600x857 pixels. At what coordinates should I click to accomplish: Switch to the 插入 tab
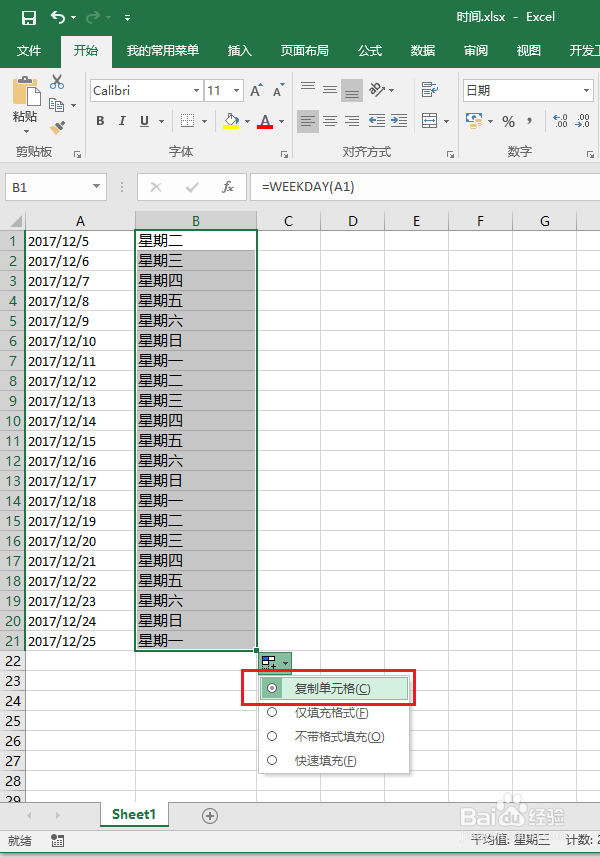[239, 51]
